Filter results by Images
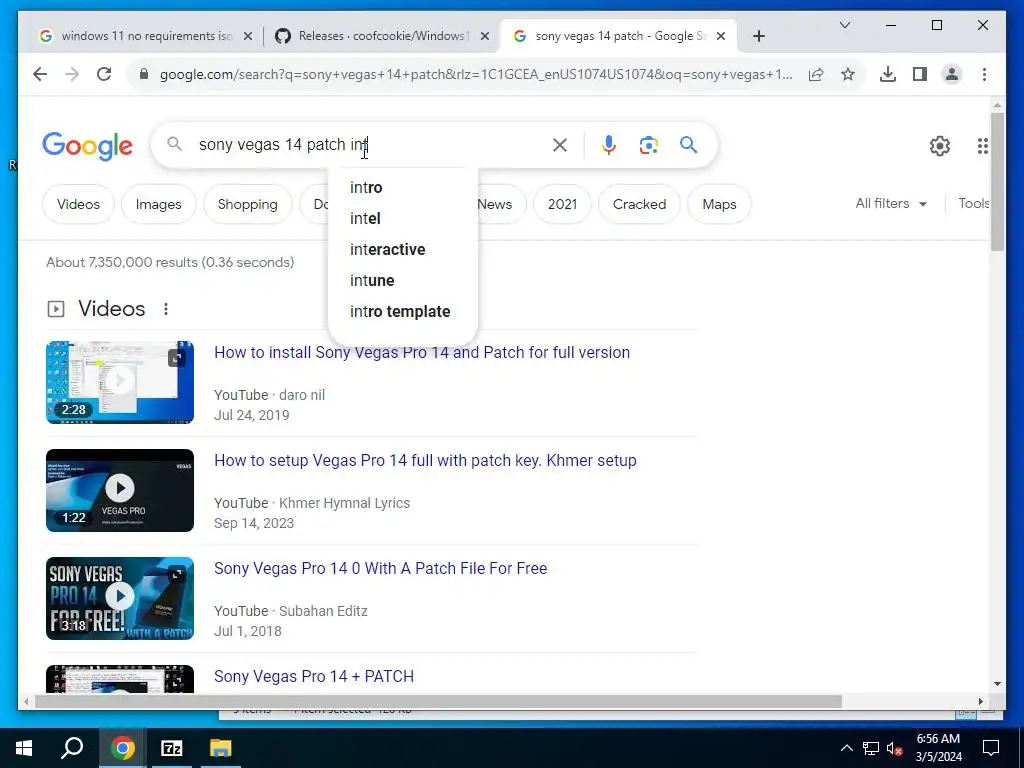The image size is (1024, 768). tap(158, 204)
